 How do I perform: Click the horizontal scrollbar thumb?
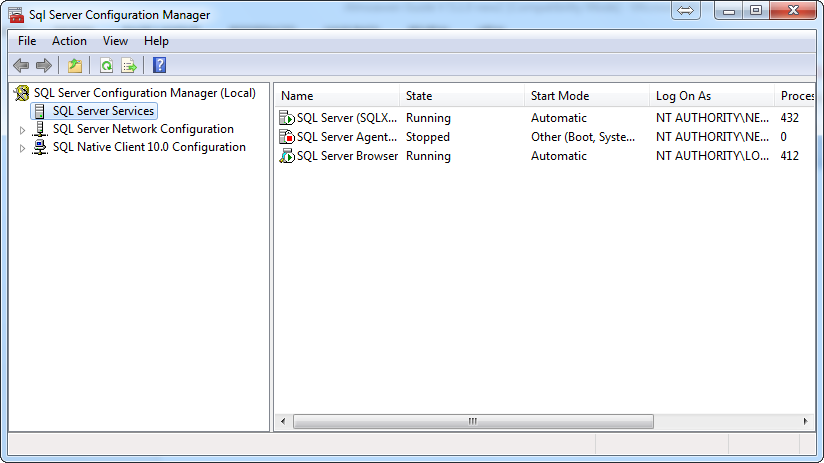coord(473,421)
